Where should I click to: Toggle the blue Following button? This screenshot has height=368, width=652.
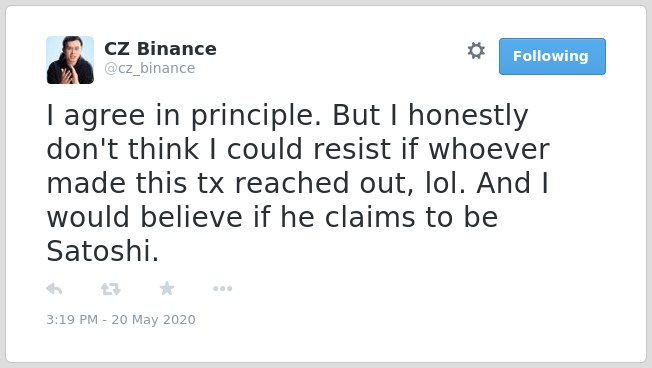(552, 57)
